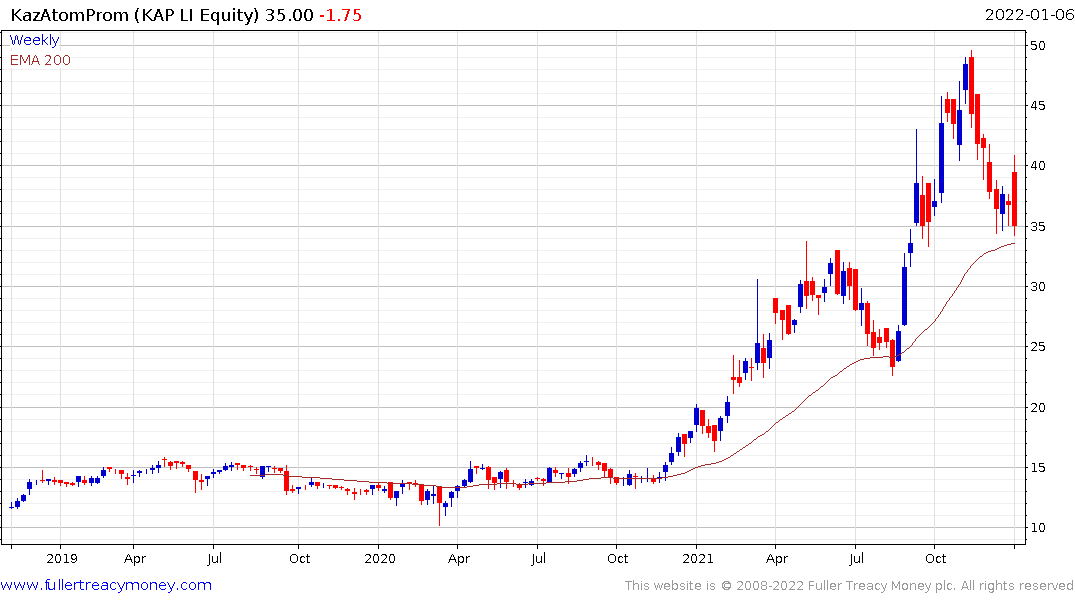1075x600 pixels.
Task: Click the y-axis label 15
Action: [x=1037, y=468]
